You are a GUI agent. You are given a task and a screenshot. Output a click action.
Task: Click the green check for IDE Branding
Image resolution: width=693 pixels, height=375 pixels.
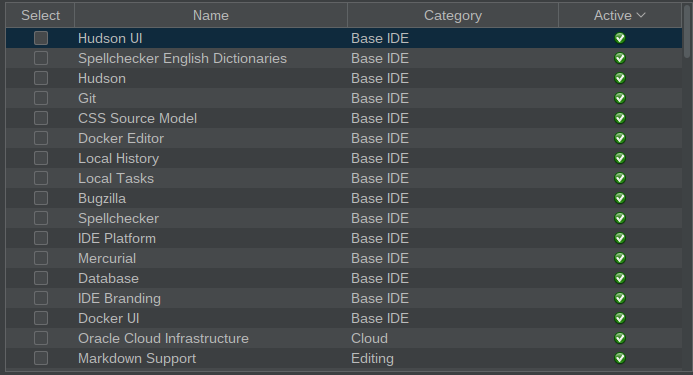point(620,298)
